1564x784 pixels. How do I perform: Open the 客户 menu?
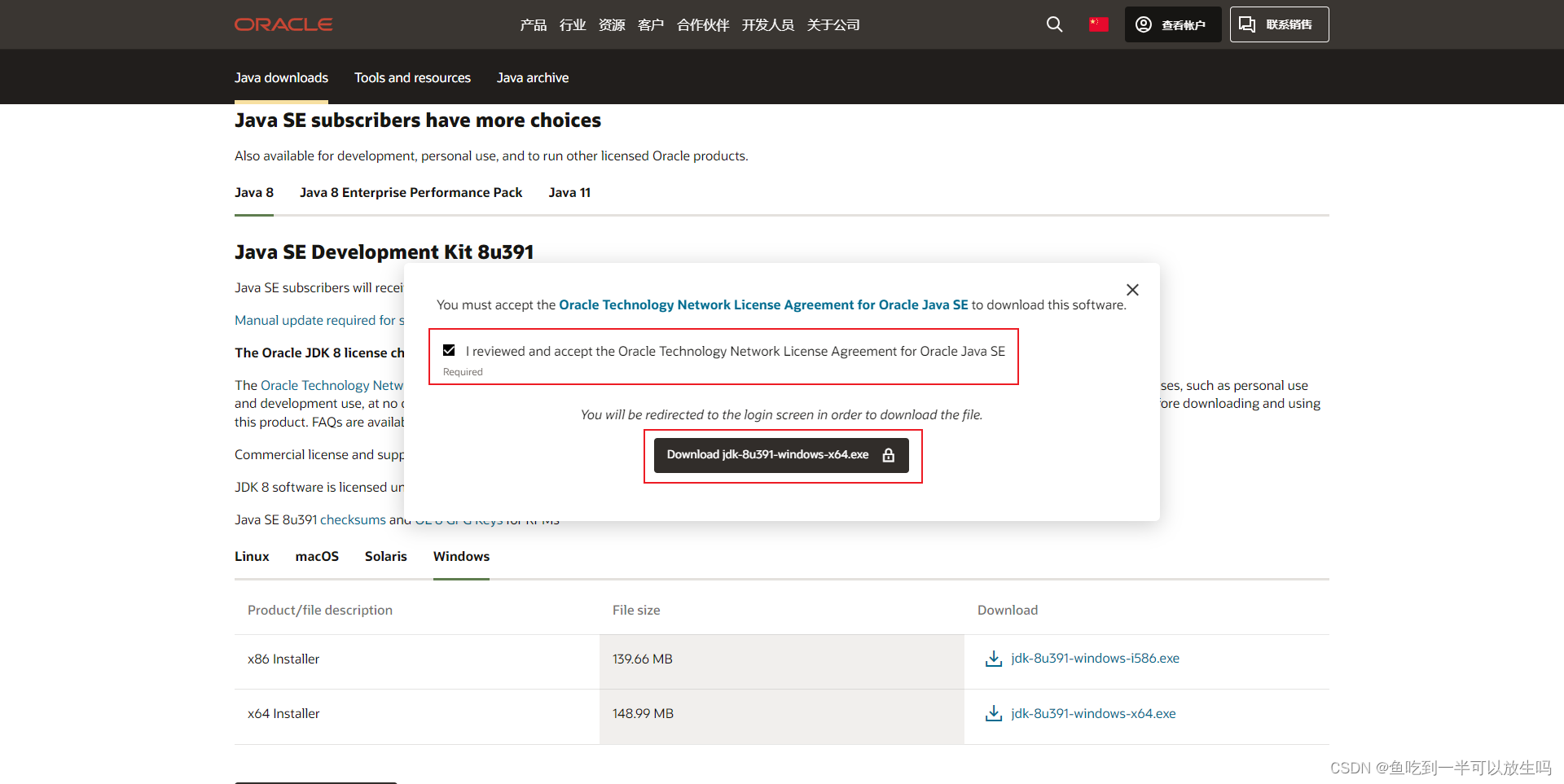coord(651,25)
